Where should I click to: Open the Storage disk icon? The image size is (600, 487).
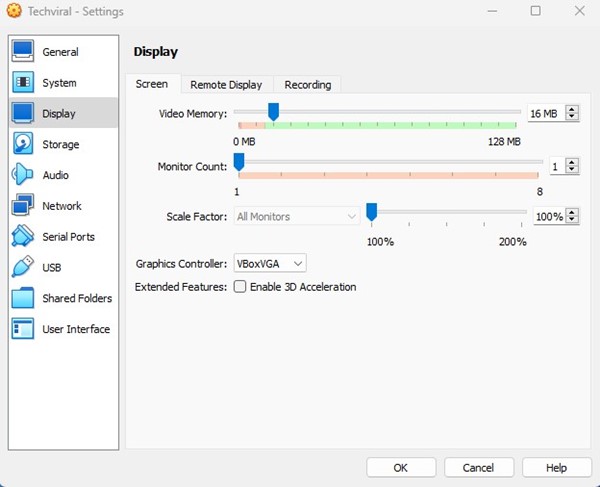[22, 145]
